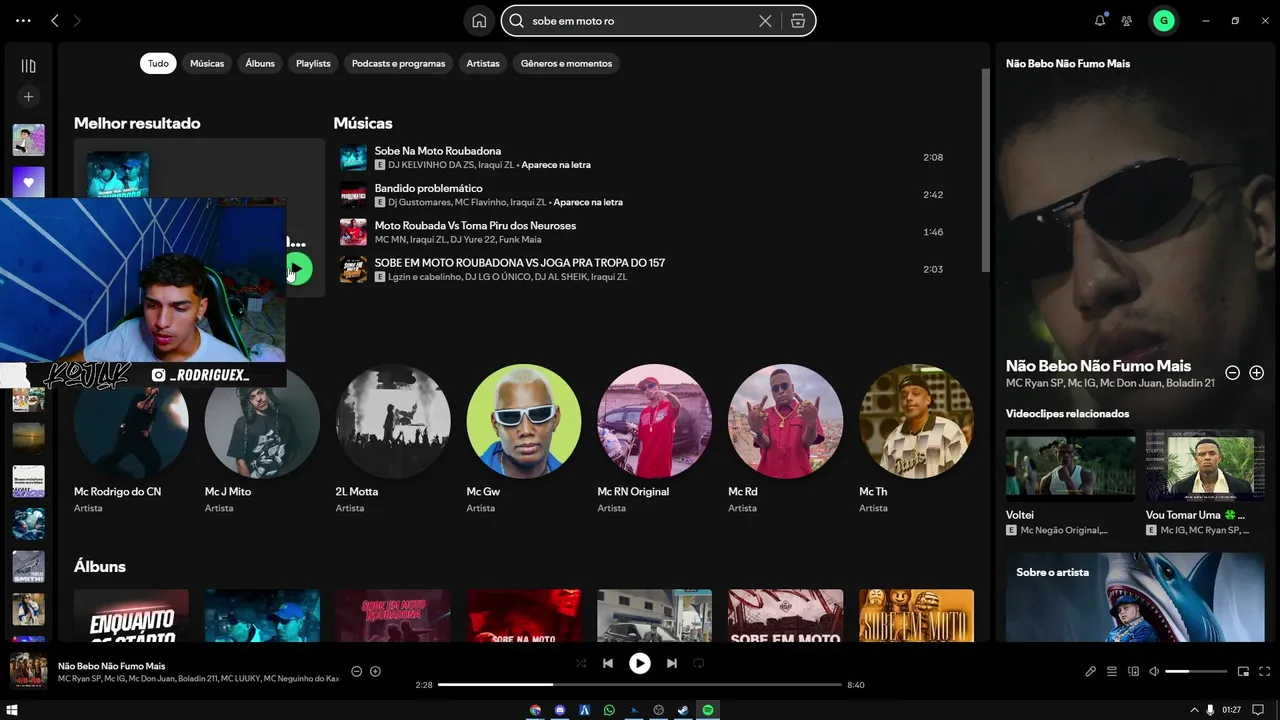Click the plus icon in the bottom player bar
Viewport: 1280px width, 720px height.
(375, 671)
